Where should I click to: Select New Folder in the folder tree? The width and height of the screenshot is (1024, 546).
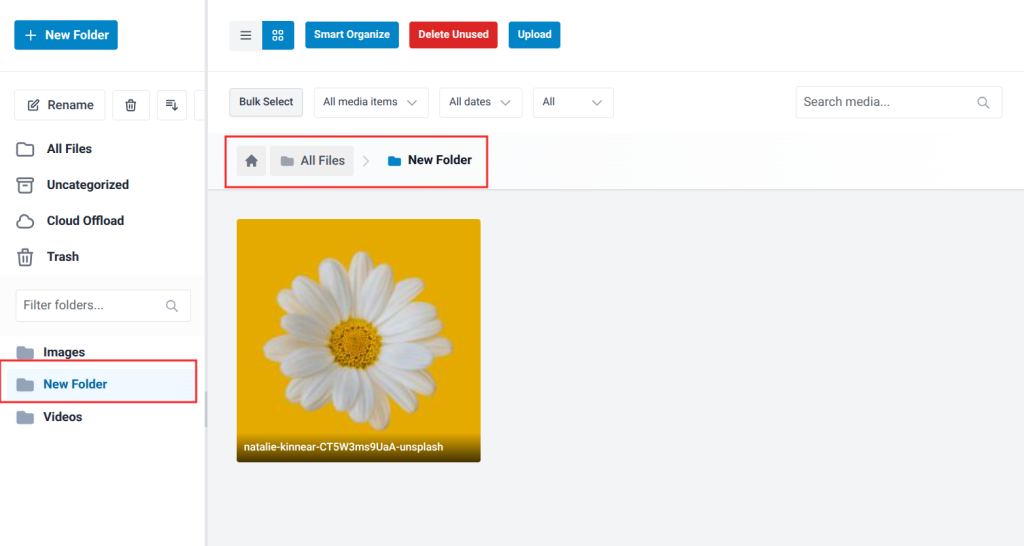click(103, 384)
